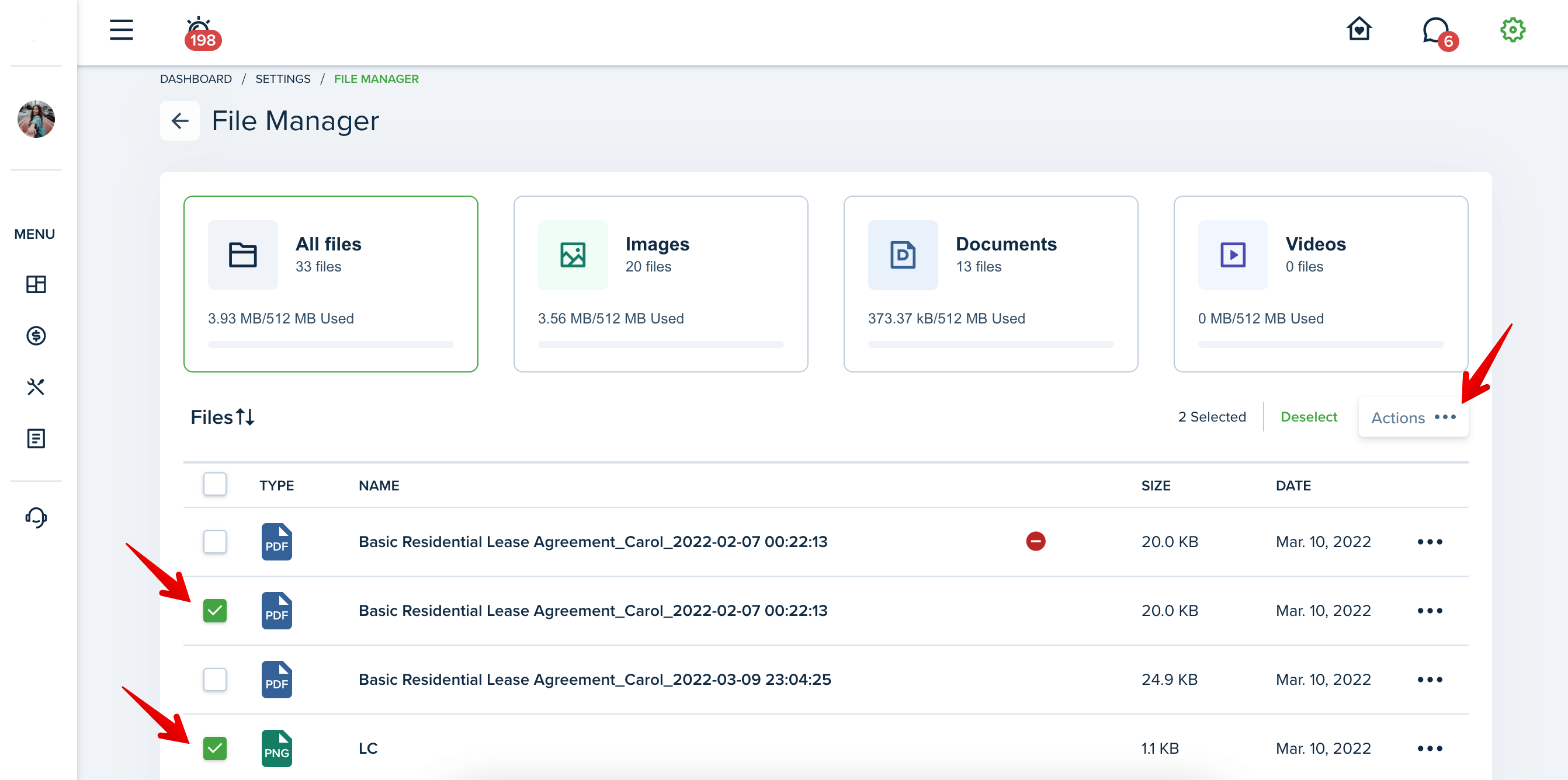Image resolution: width=1568 pixels, height=780 pixels.
Task: Open the alarm notifications with 198 badge
Action: click(x=203, y=33)
